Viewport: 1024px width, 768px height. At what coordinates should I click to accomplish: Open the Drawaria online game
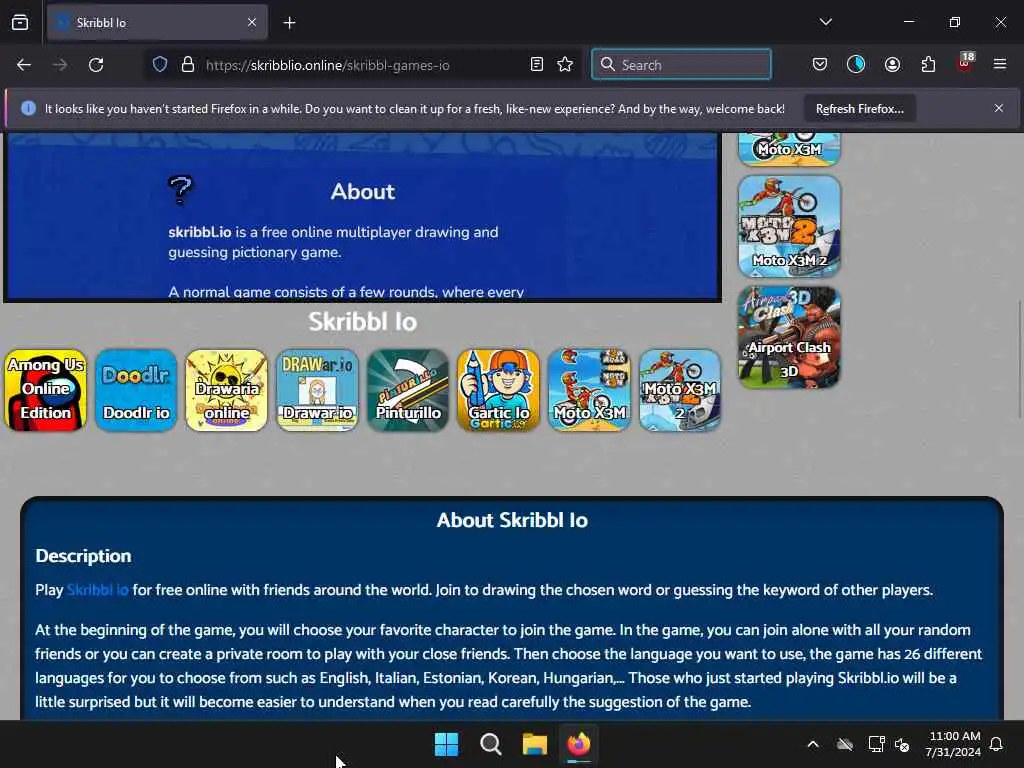(227, 390)
